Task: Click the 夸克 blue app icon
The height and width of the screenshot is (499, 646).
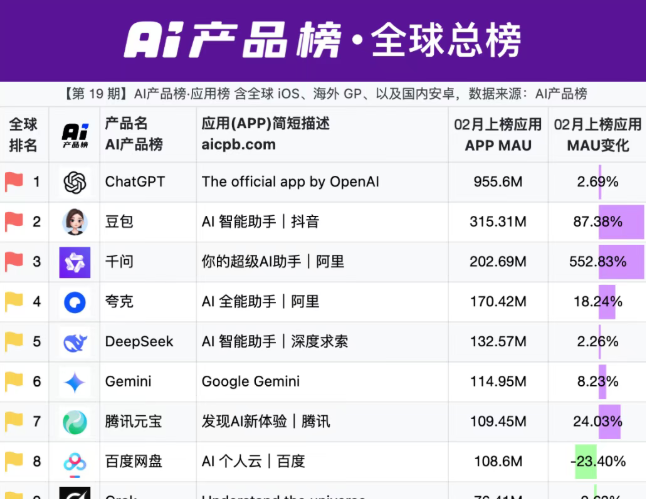Action: [x=75, y=302]
